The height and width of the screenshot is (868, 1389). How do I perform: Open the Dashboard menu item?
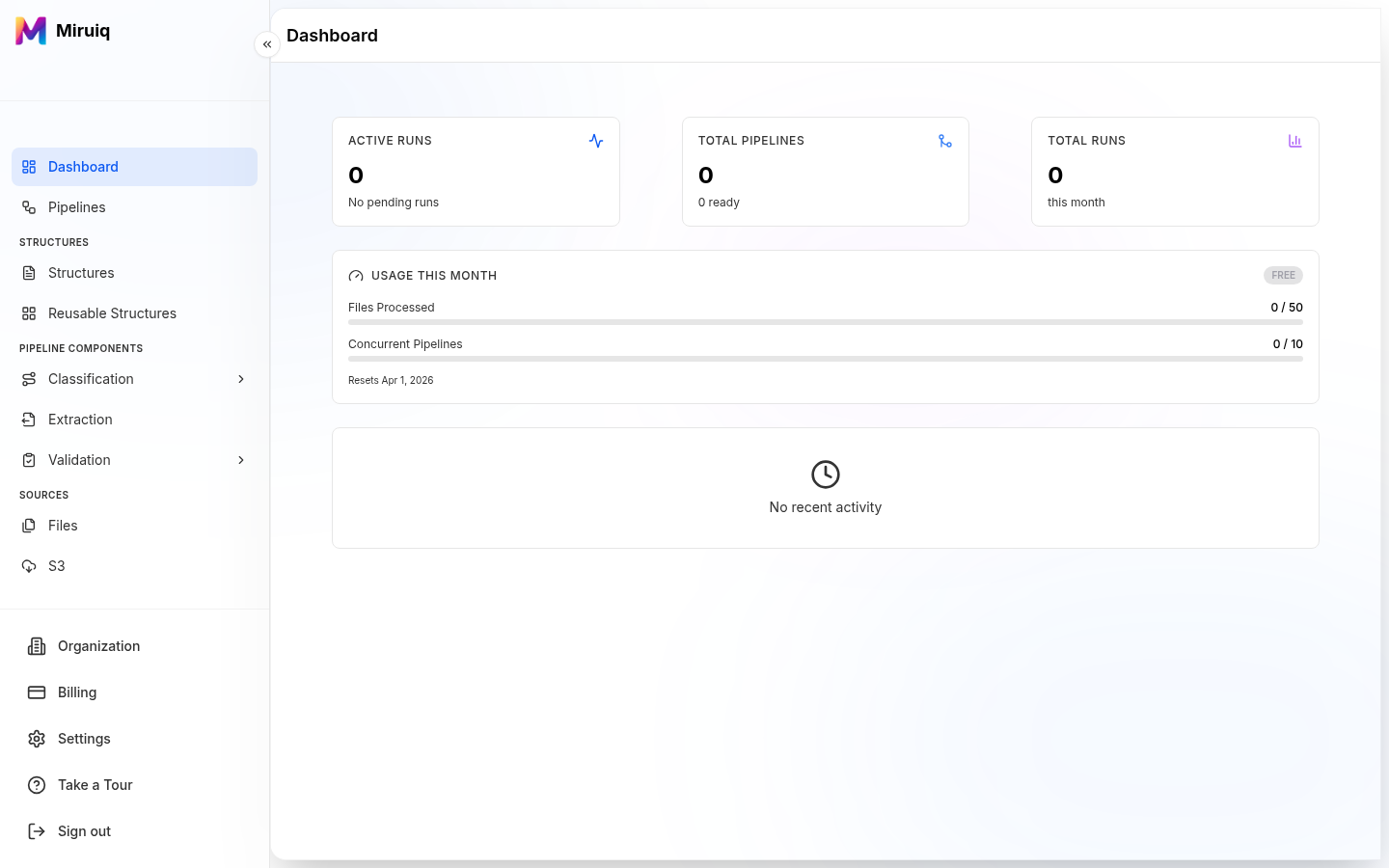click(x=134, y=167)
